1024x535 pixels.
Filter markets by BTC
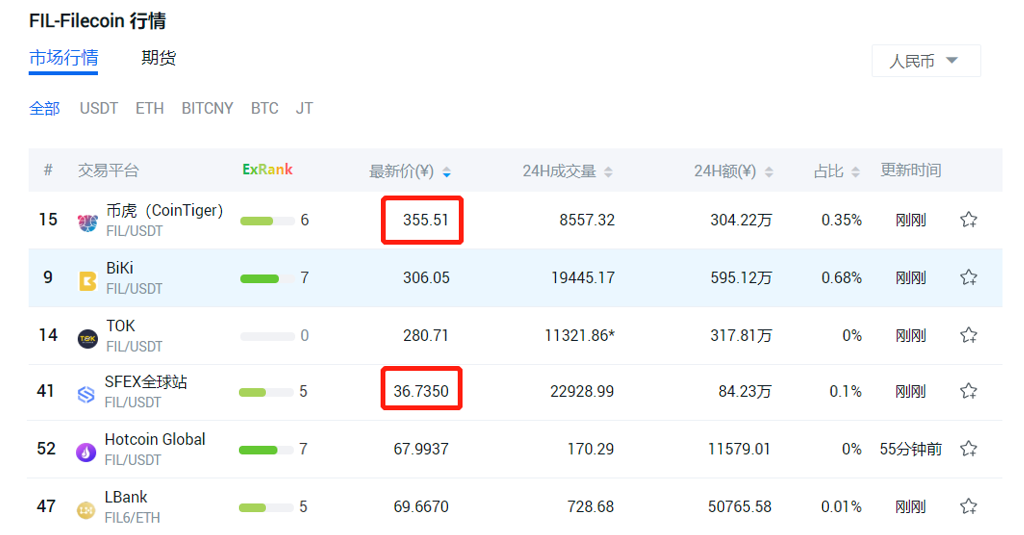click(264, 108)
